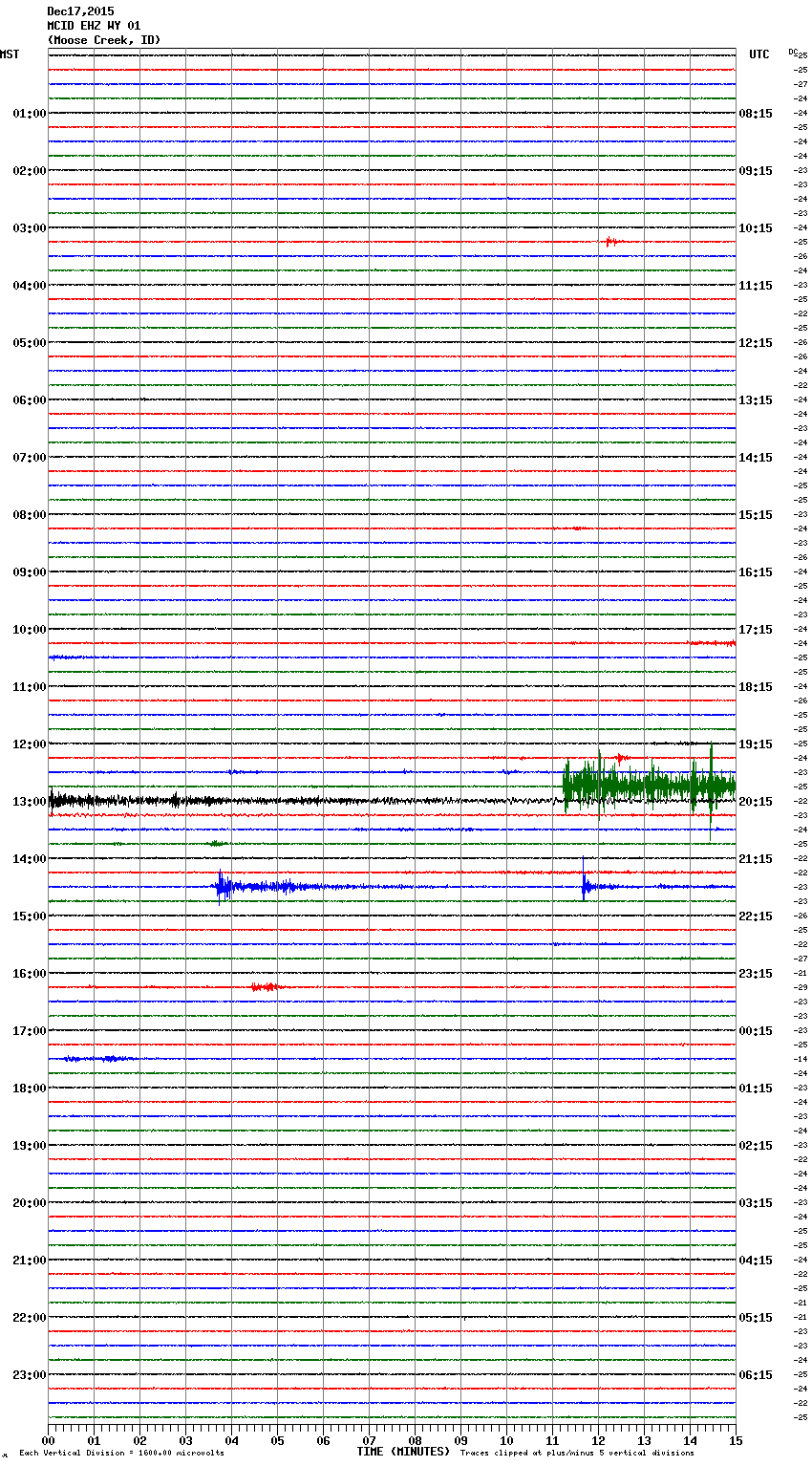This screenshot has width=812, height=1466.
Task: Select the 03:00 MST hour label
Action: coord(30,228)
